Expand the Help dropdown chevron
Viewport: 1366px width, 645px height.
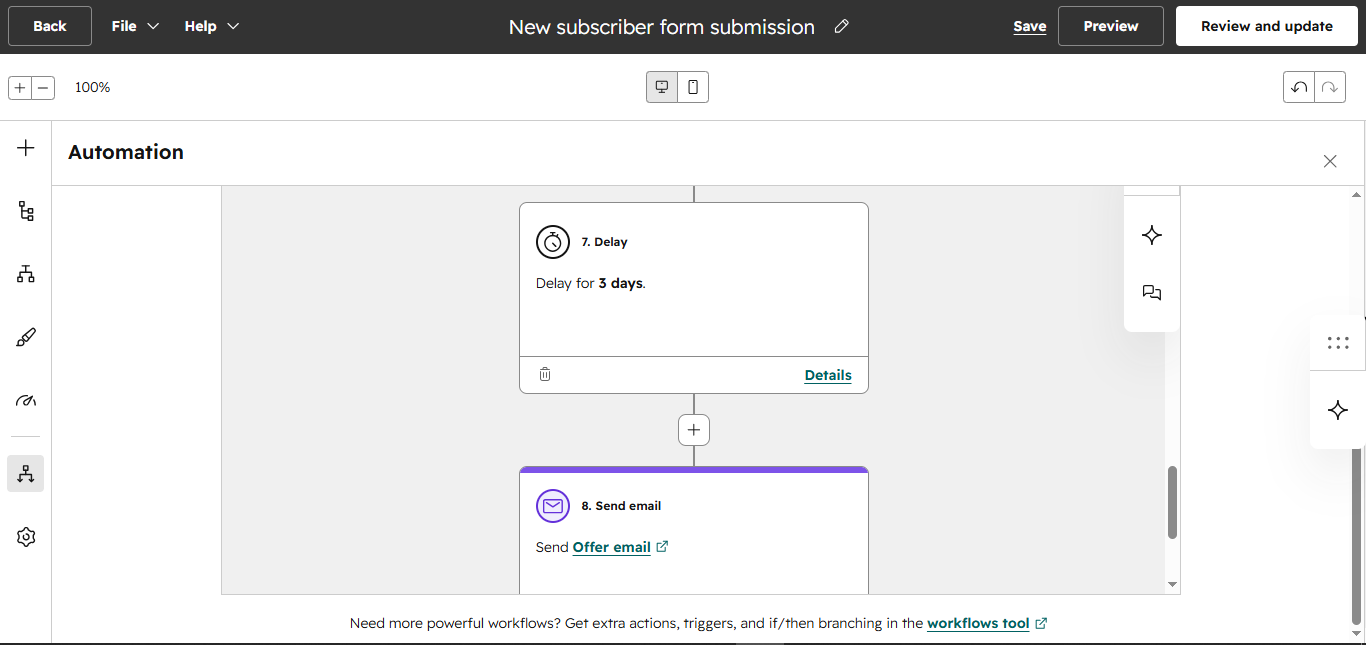(233, 26)
